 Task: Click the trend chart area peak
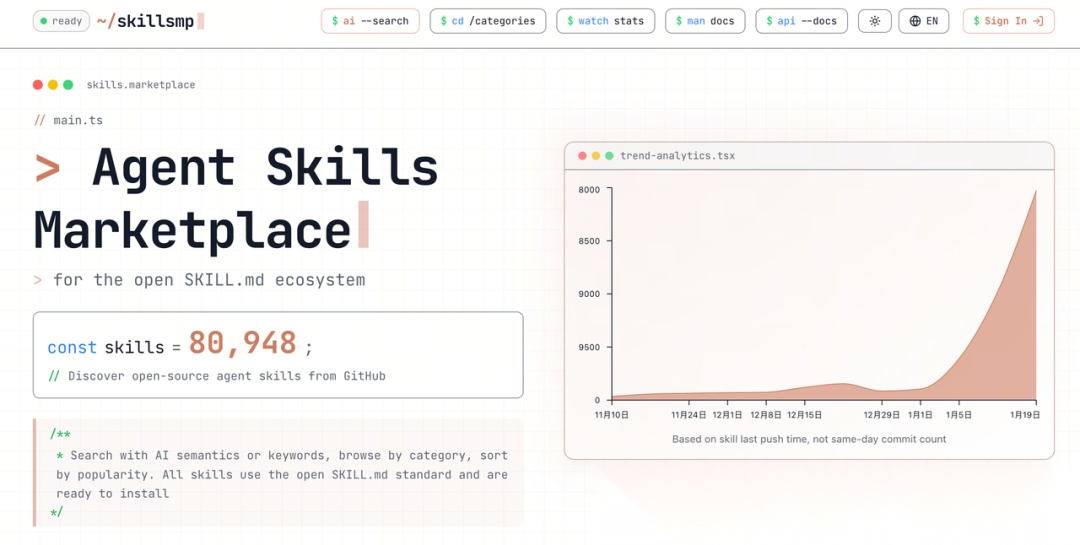1035,192
